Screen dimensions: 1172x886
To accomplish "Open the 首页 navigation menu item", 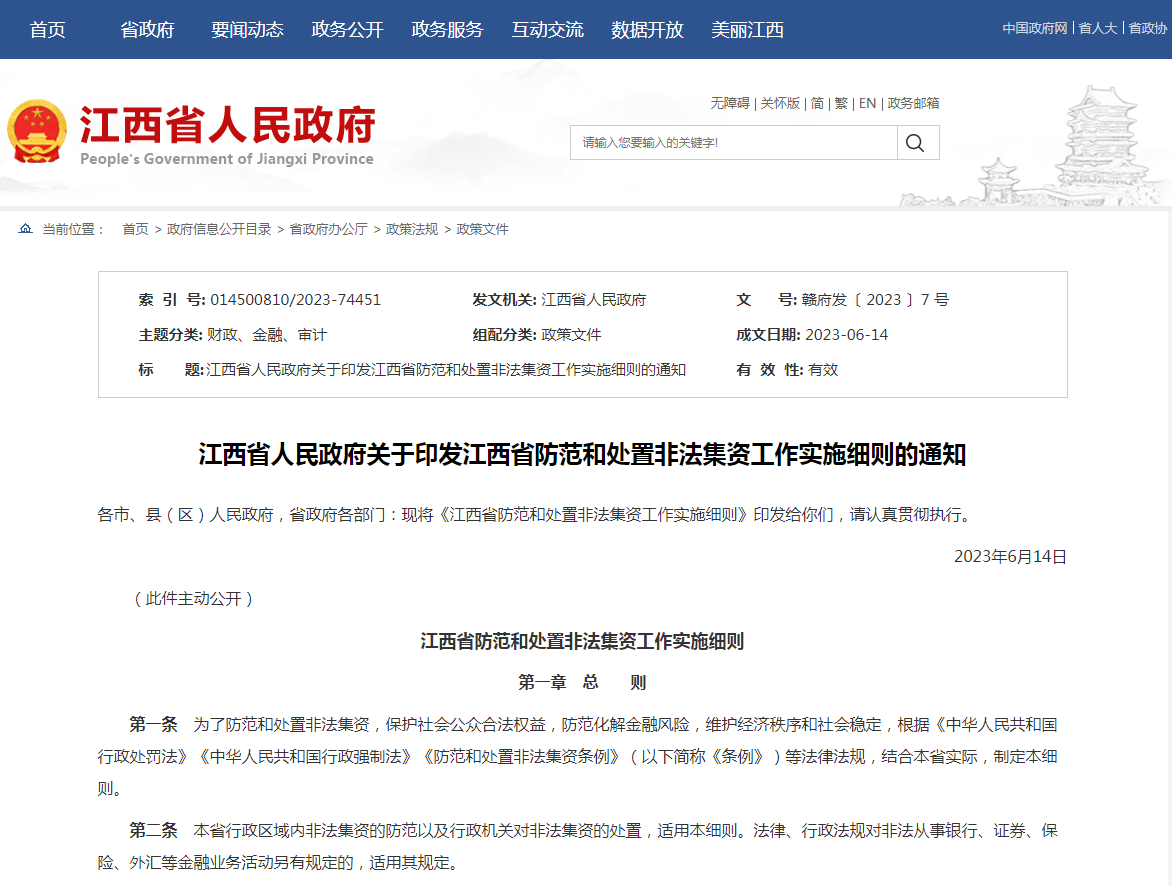I will [x=47, y=30].
